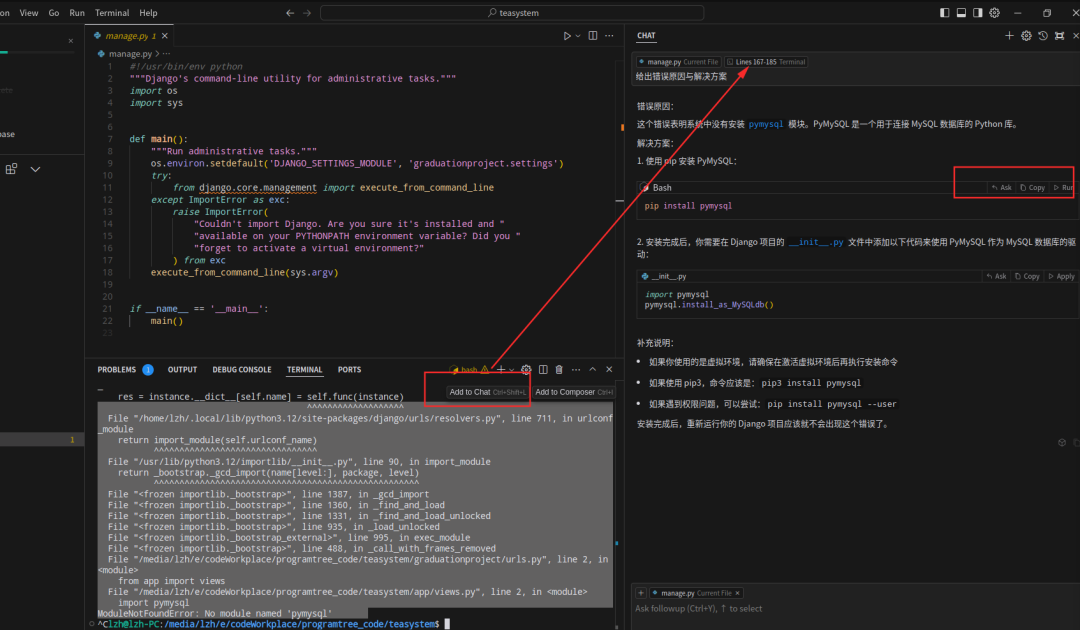
Task: Copy the __init__.py code block
Action: (x=1027, y=276)
